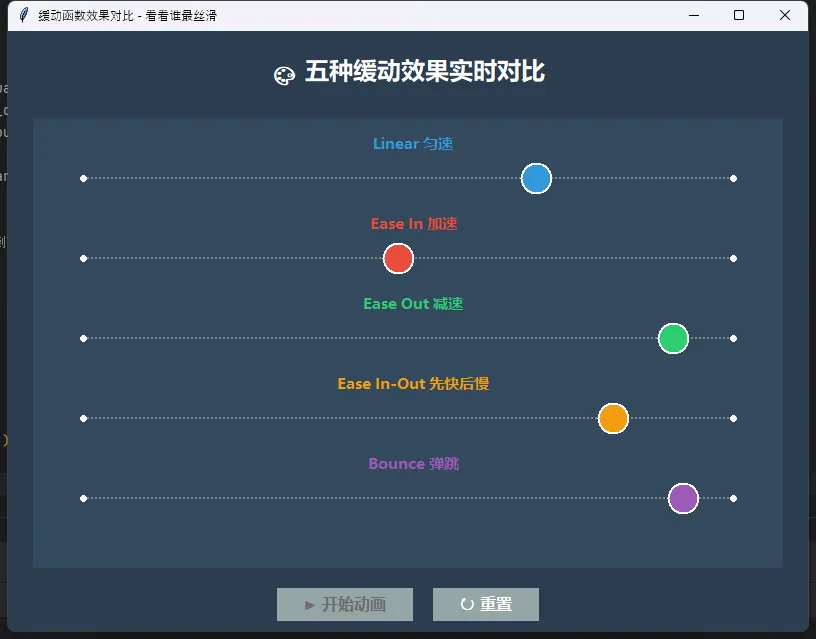Click the Bounce 弹跳 label
Screen dimensions: 816x639
point(413,464)
